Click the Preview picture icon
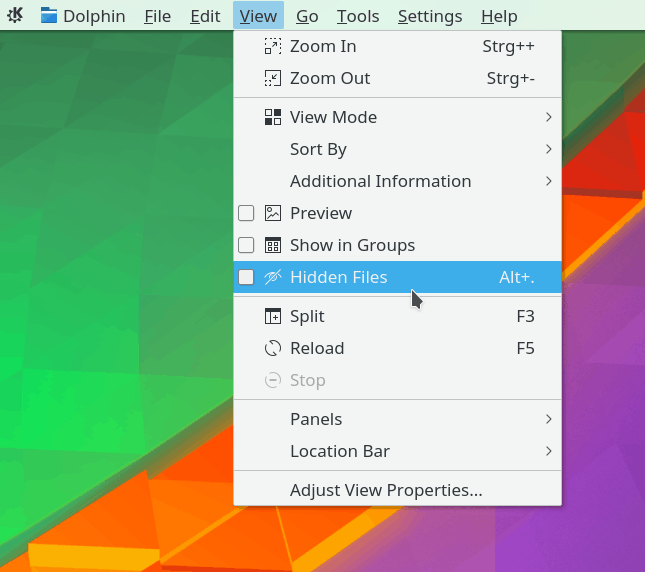 [273, 213]
